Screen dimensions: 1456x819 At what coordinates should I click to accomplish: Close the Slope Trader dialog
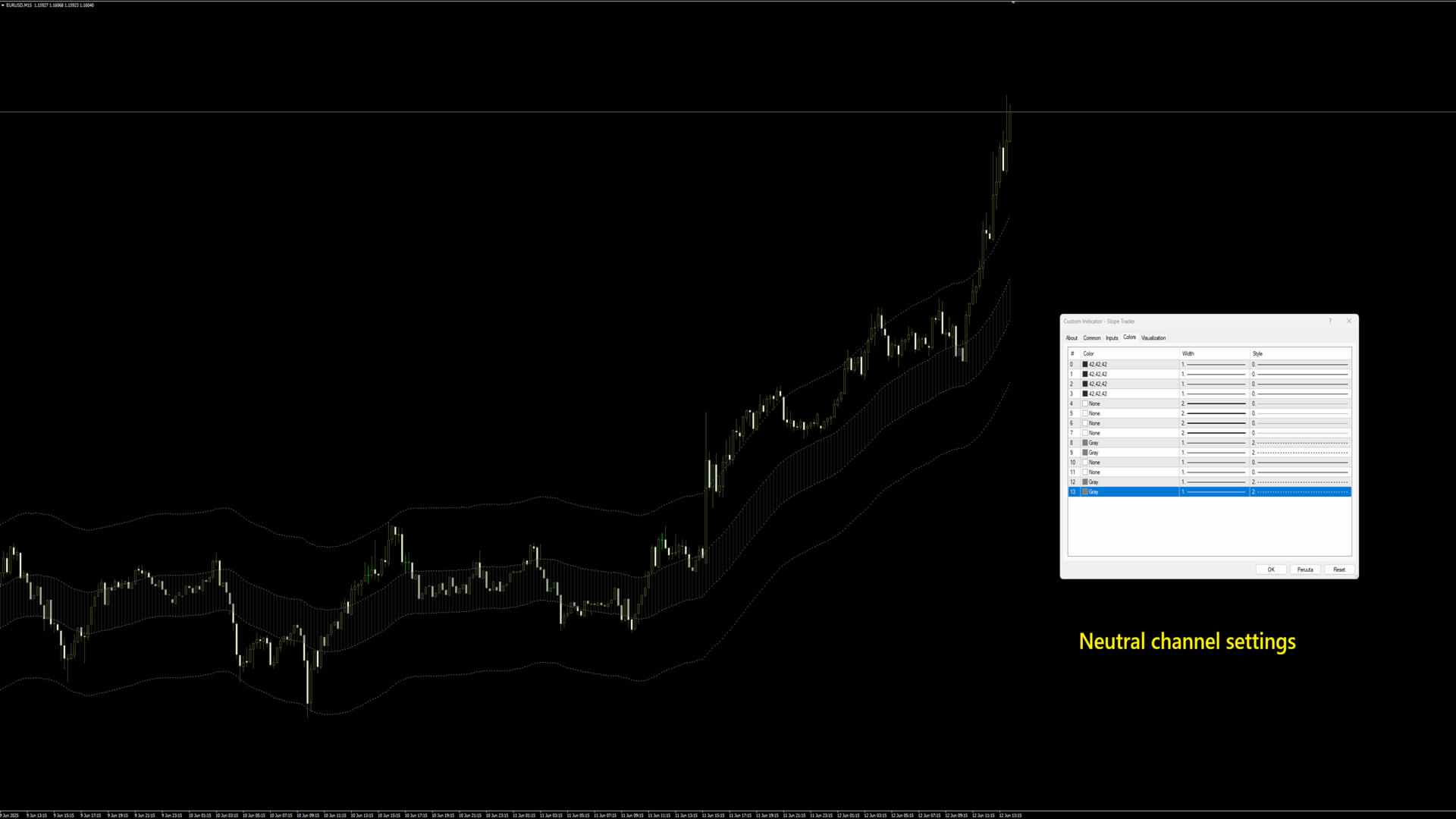(1349, 321)
